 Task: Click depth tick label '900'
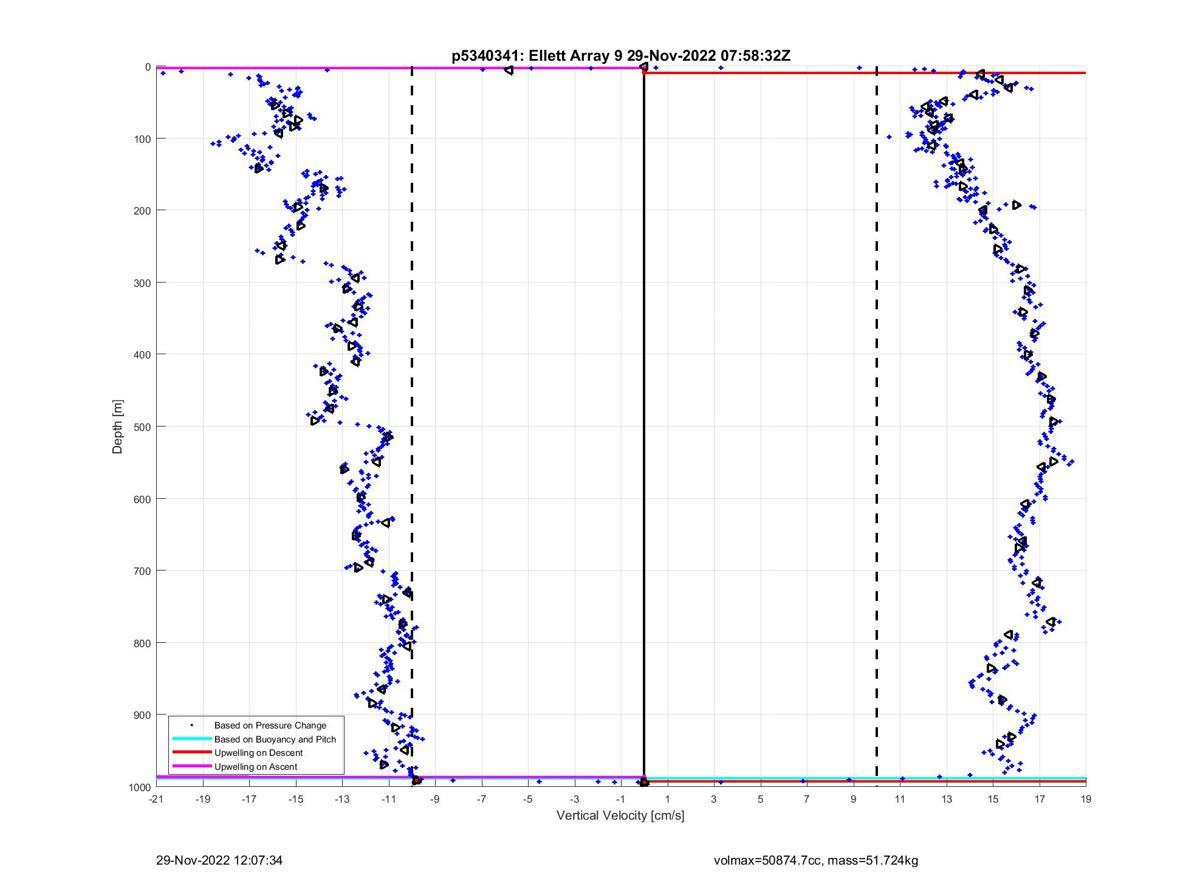pos(142,715)
